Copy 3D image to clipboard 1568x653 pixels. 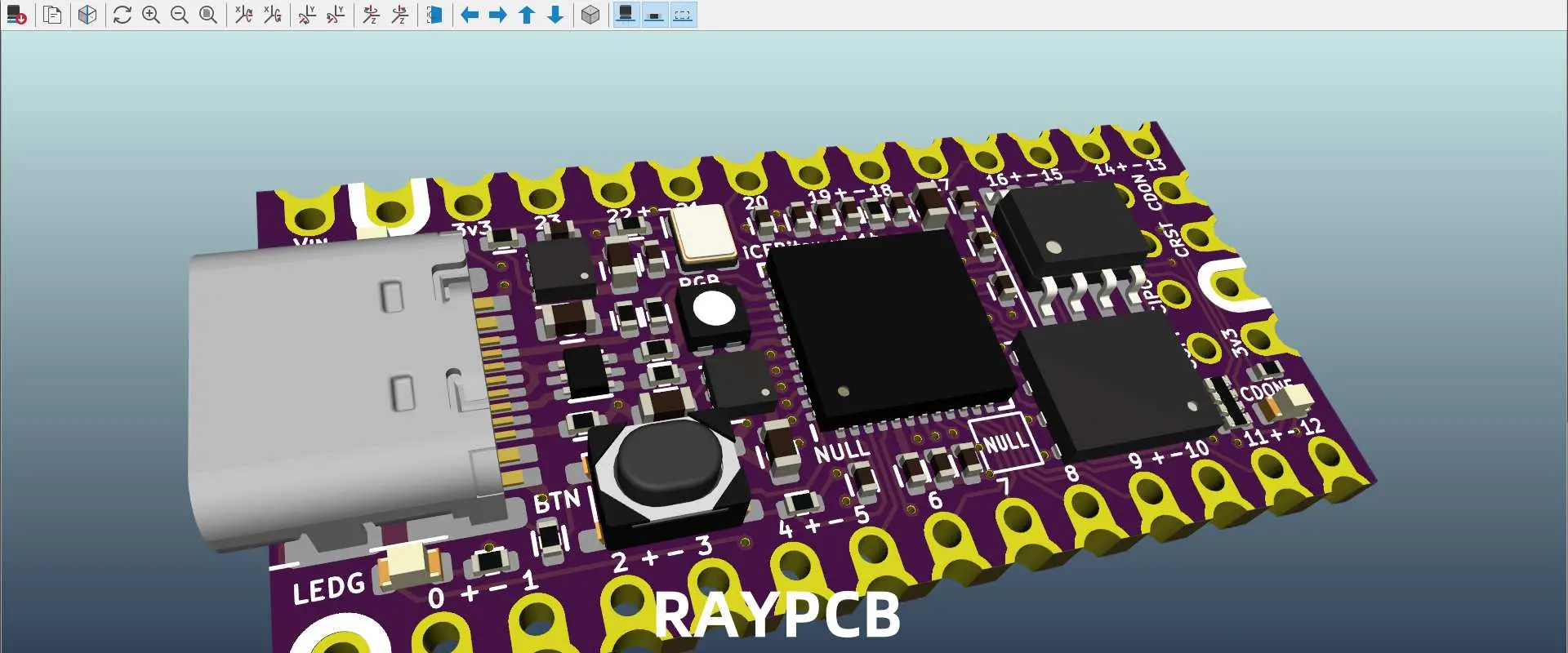52,15
